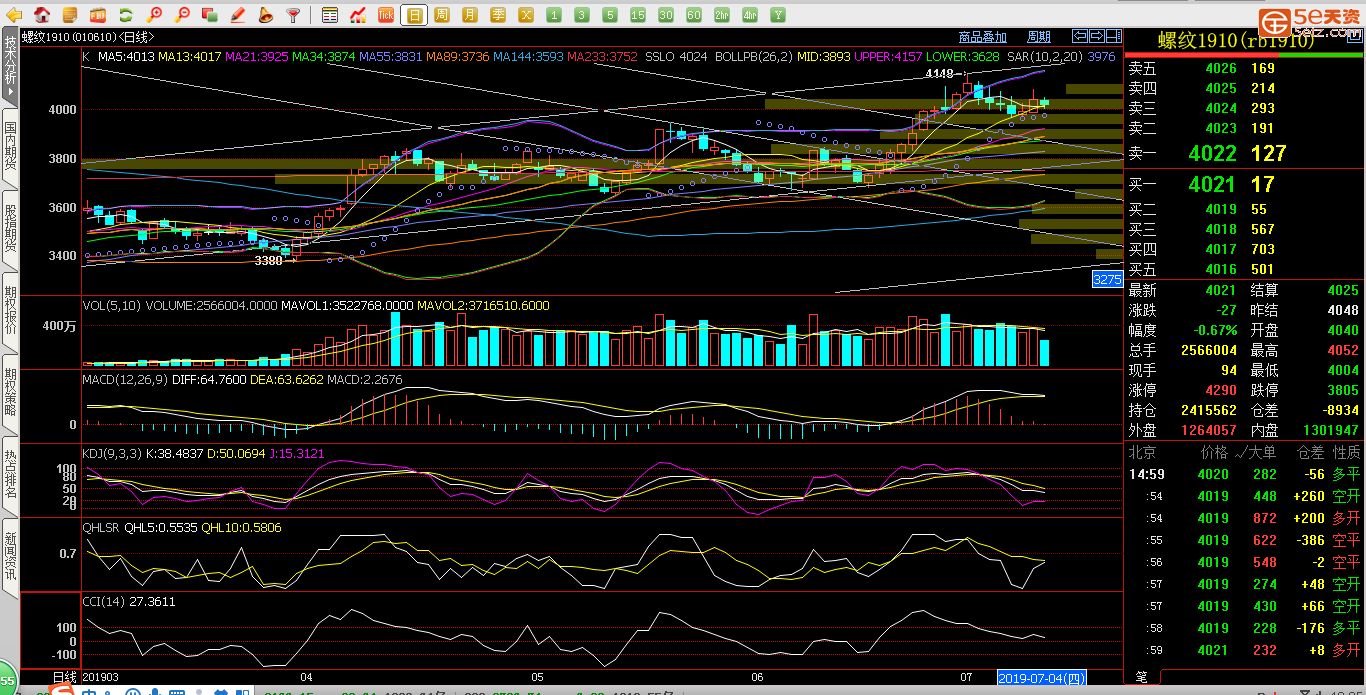
Task: Click the zoom out magnifier icon
Action: (182, 15)
